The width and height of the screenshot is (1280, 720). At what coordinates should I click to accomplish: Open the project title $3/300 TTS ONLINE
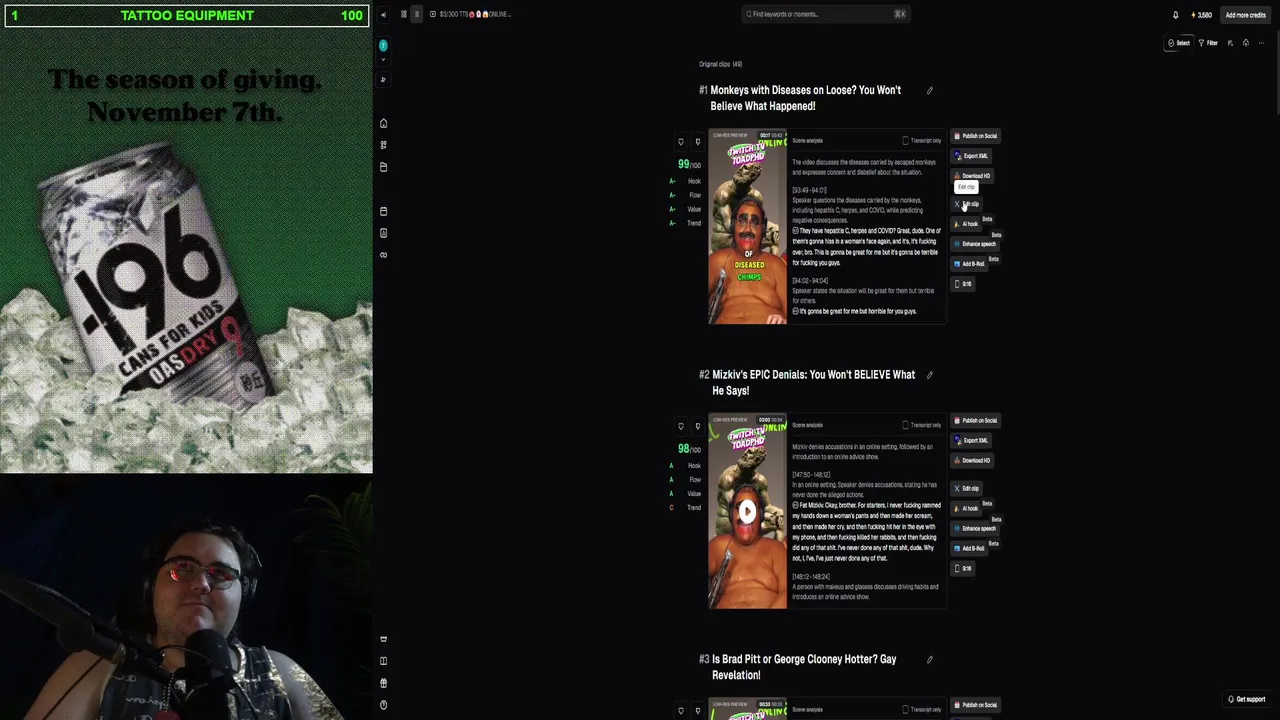475,14
